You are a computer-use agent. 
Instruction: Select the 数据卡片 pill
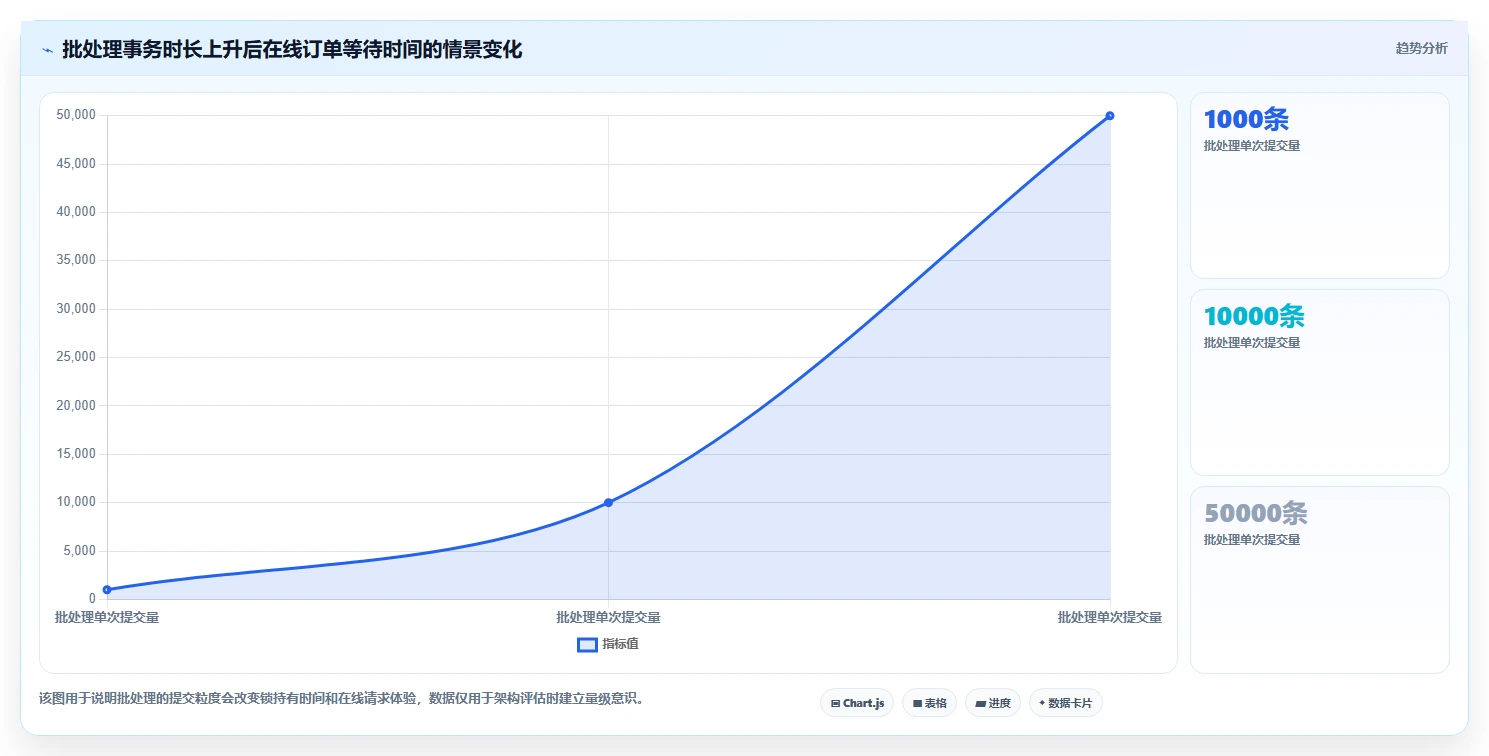1066,703
